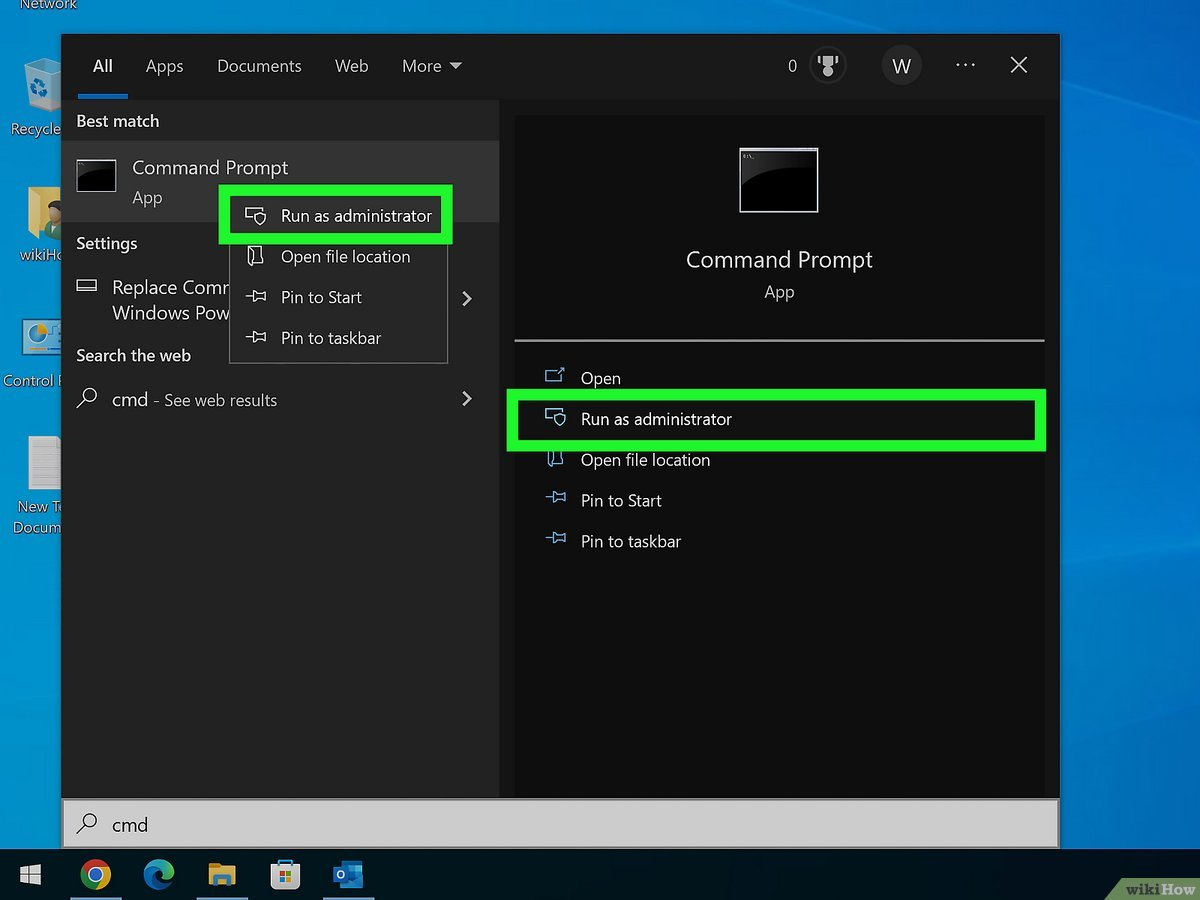Expand cmd web results arrow
Image resolution: width=1200 pixels, height=900 pixels.
(x=466, y=399)
